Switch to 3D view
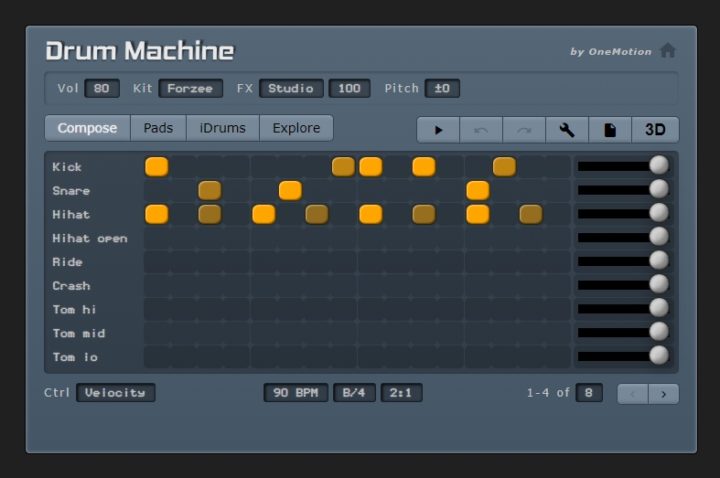720x478 pixels. pos(655,130)
